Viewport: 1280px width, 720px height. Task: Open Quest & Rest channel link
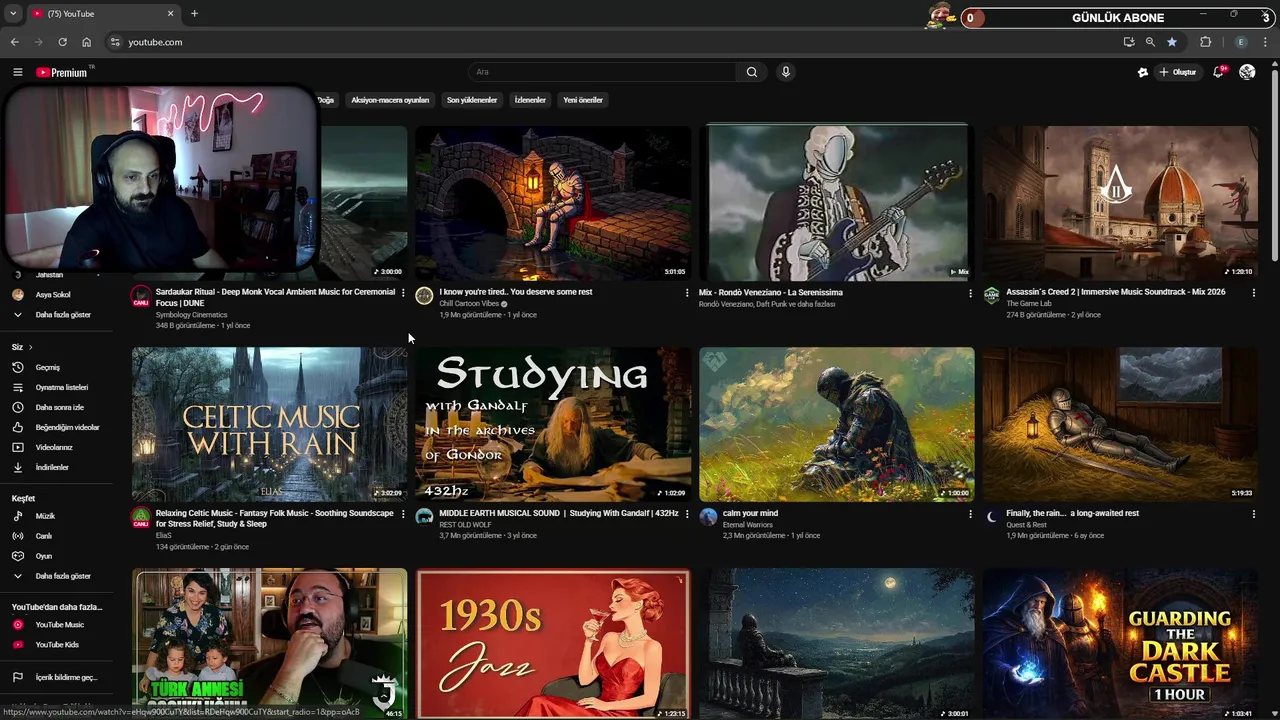[x=1026, y=524]
